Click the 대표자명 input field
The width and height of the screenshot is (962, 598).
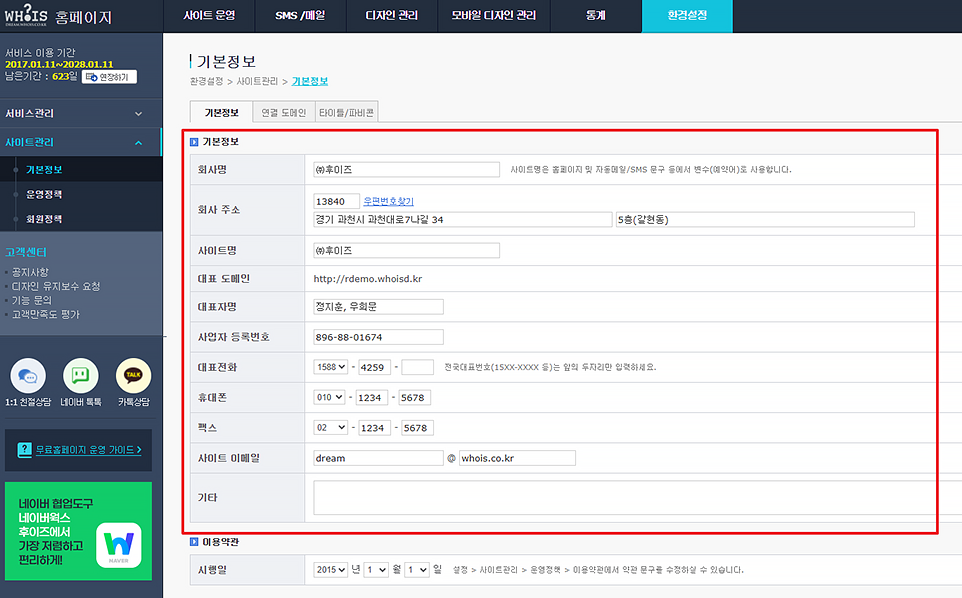[x=378, y=307]
